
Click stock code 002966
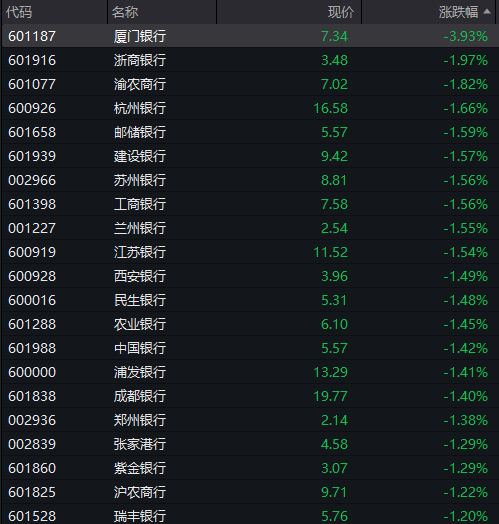tap(32, 180)
